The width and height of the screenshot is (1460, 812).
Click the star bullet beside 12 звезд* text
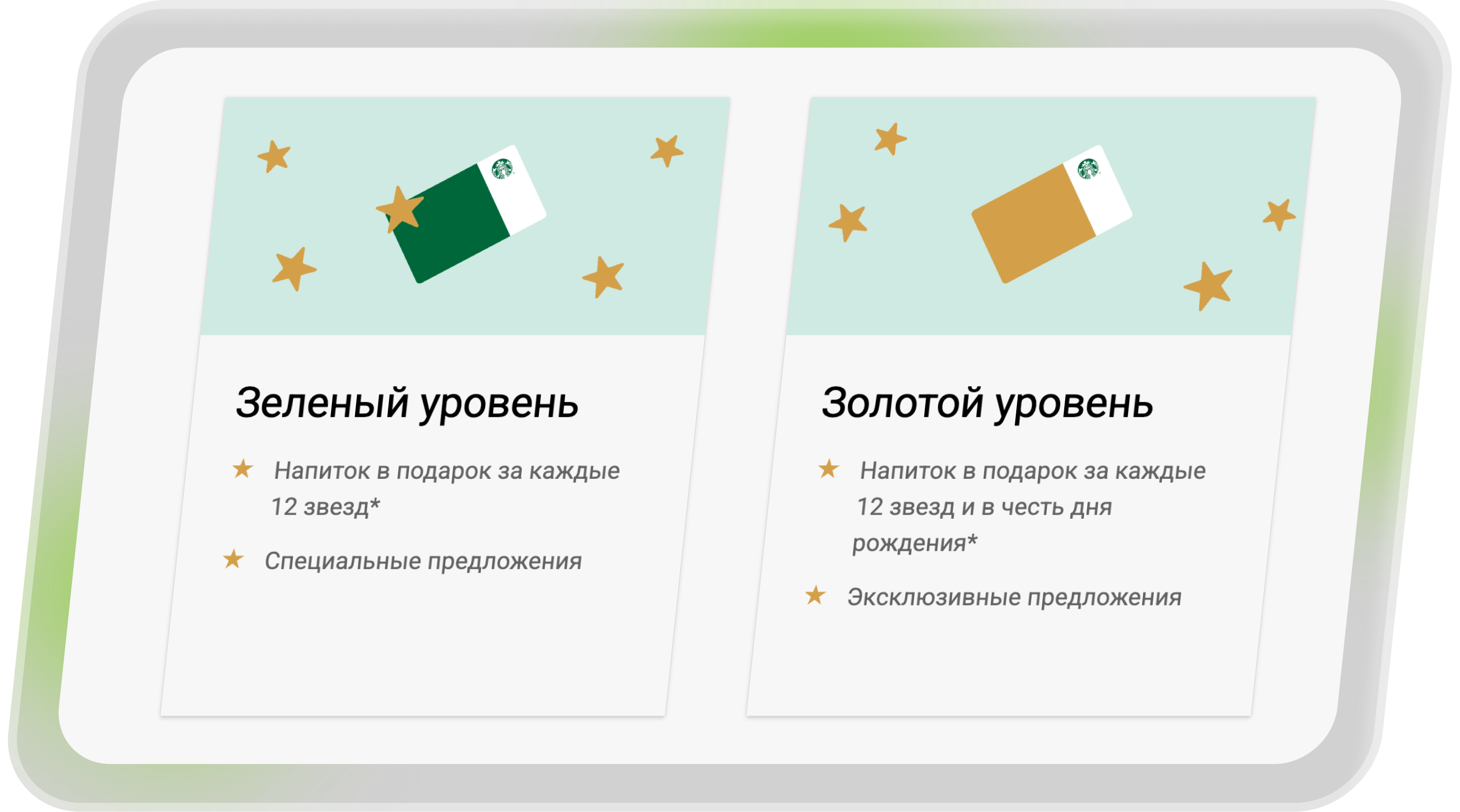pos(243,469)
